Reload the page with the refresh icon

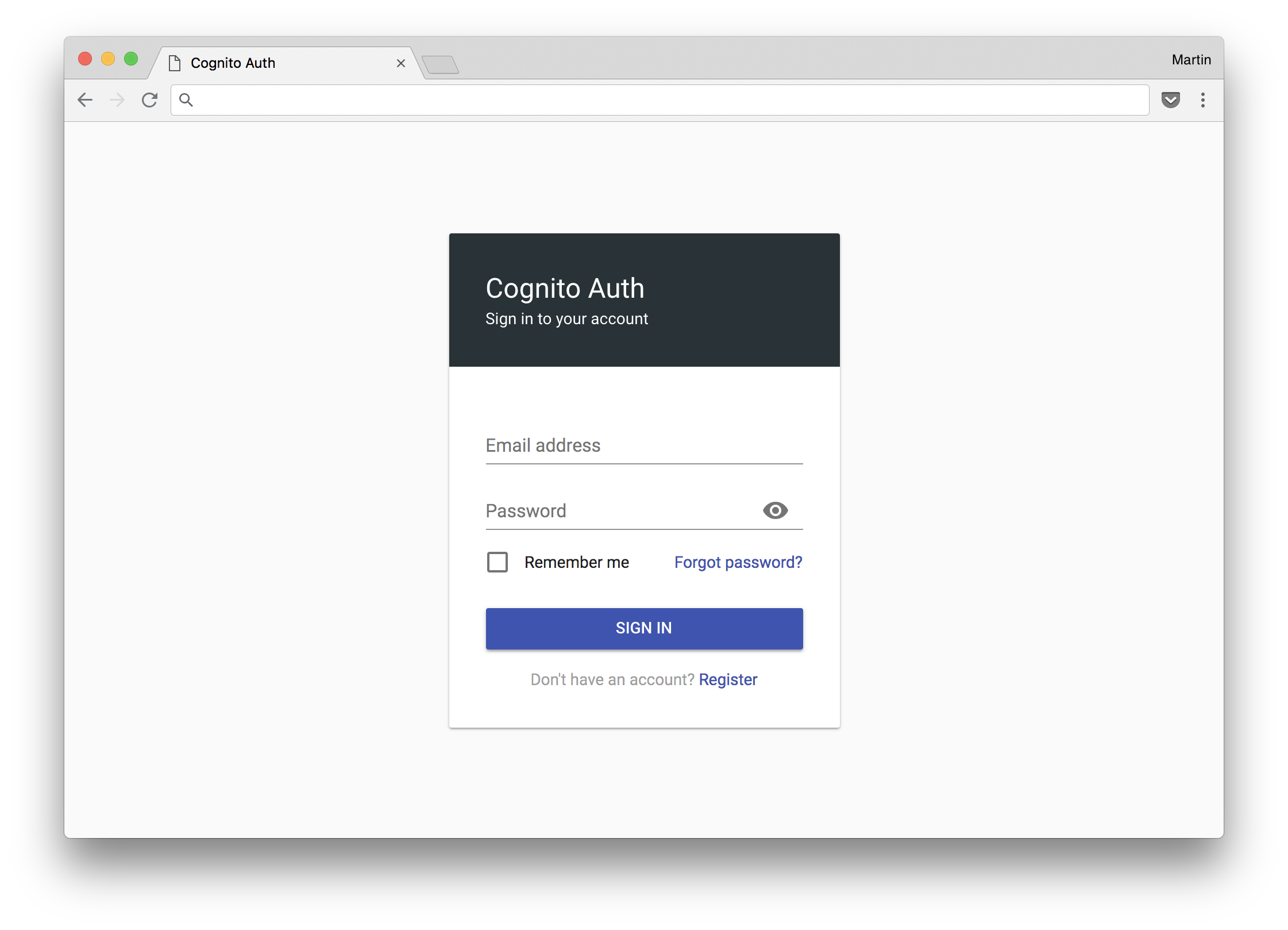(x=150, y=100)
